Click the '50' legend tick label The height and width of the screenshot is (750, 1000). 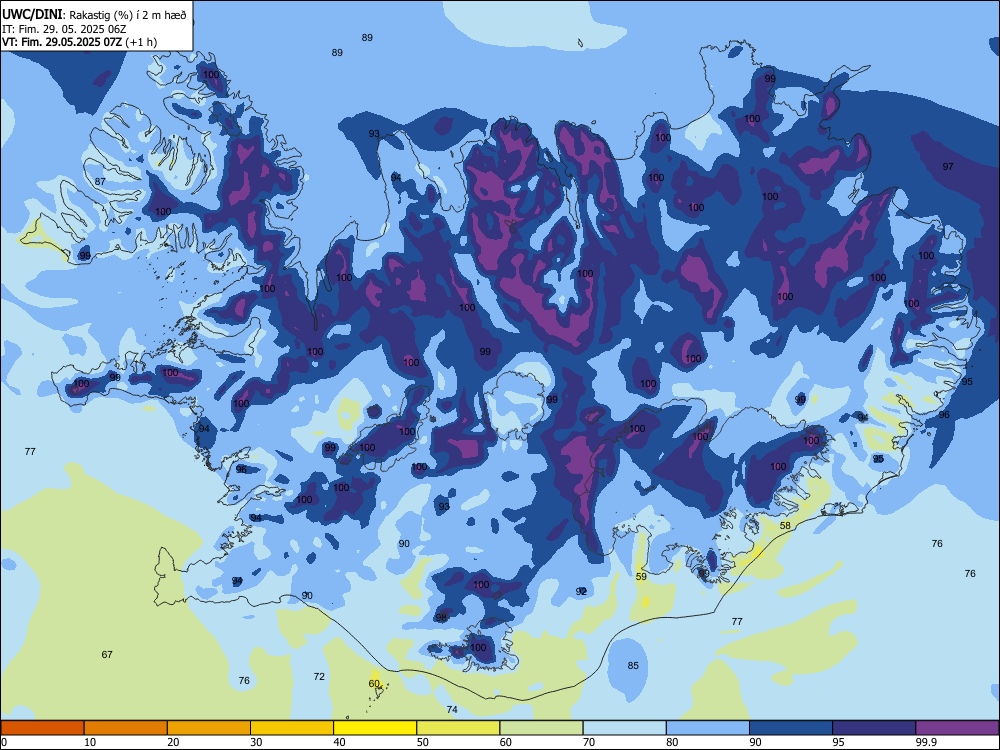tap(423, 742)
